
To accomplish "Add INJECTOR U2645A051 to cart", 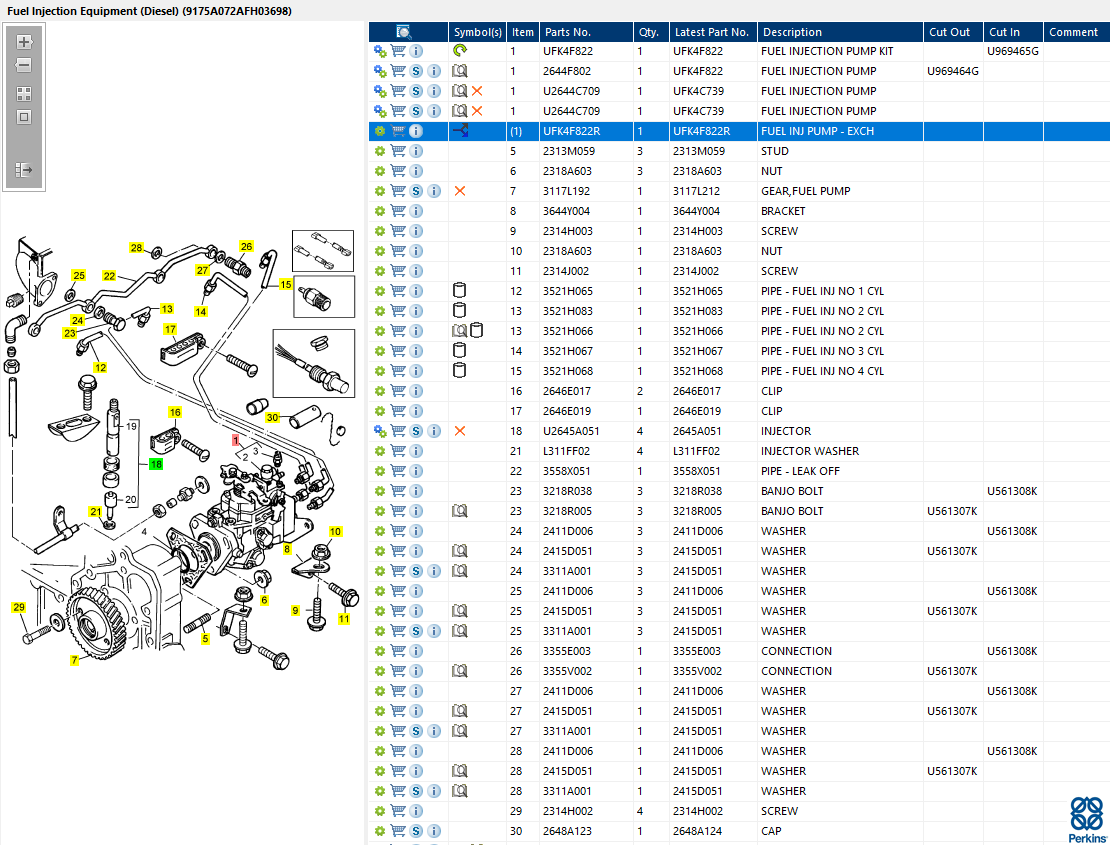I will tap(399, 431).
